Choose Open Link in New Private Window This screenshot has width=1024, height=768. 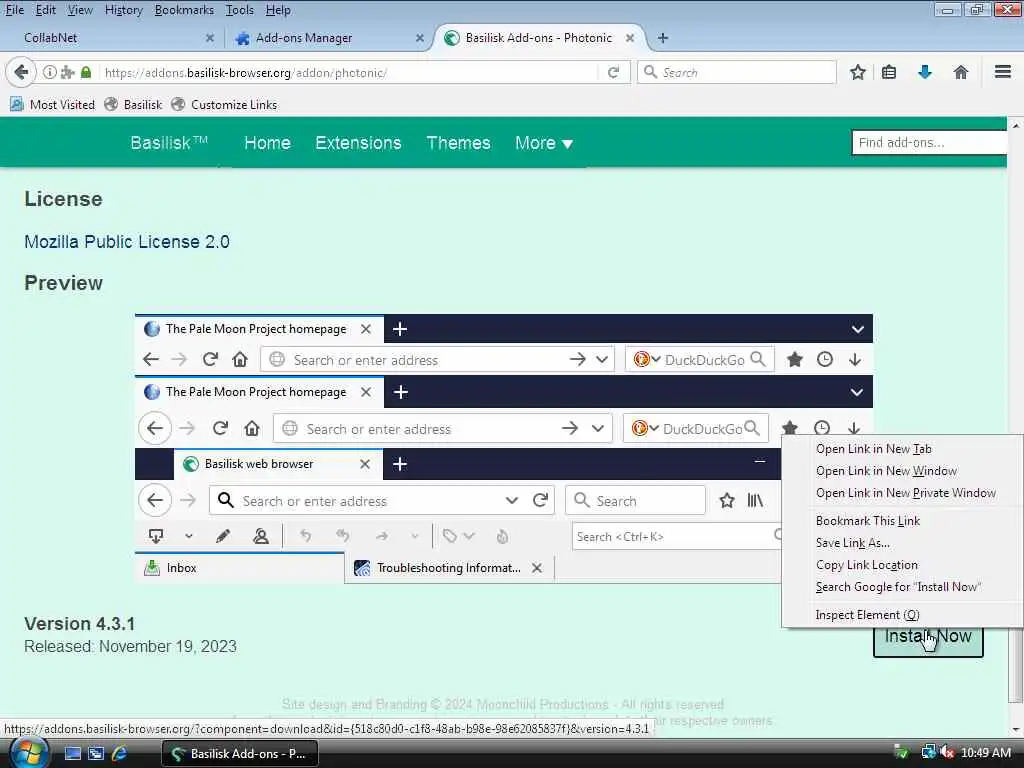[x=903, y=493]
